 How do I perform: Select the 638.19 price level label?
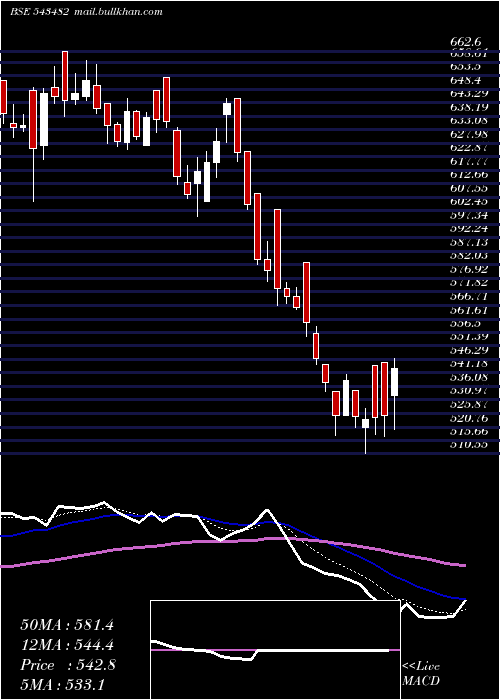[469, 108]
